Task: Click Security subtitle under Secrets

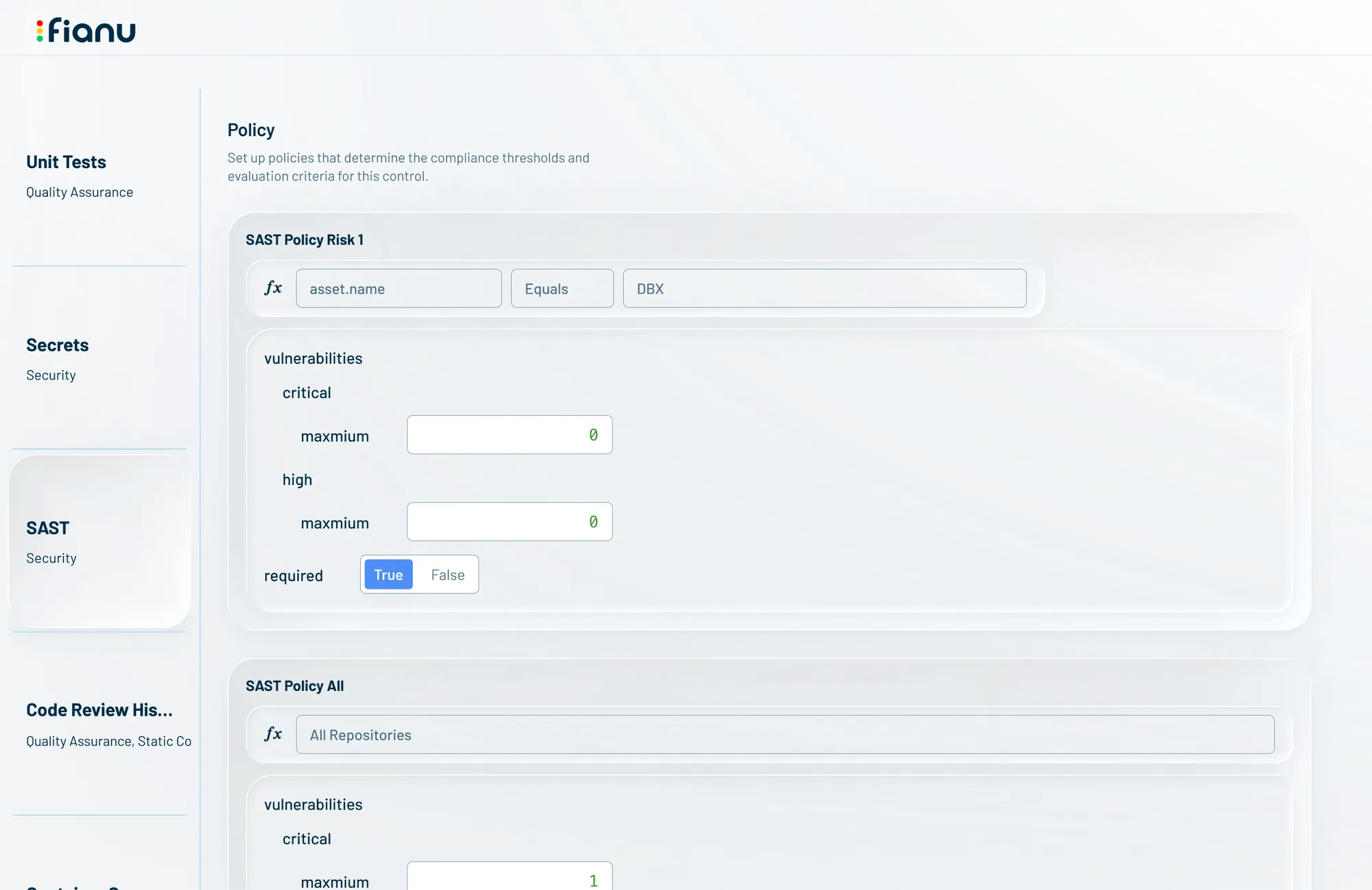Action: point(51,375)
